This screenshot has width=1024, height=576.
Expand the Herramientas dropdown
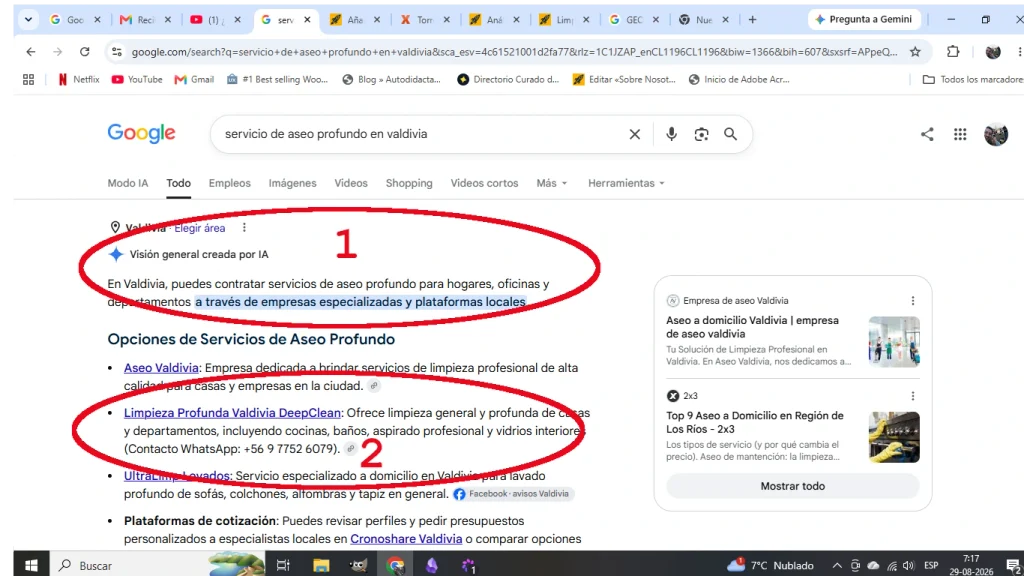(x=626, y=184)
